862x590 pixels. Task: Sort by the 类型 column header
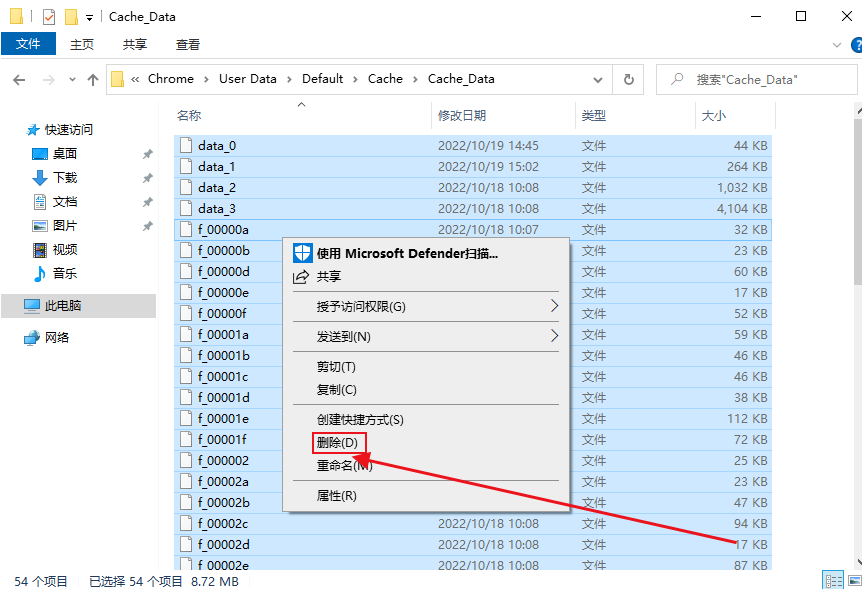pyautogui.click(x=594, y=115)
